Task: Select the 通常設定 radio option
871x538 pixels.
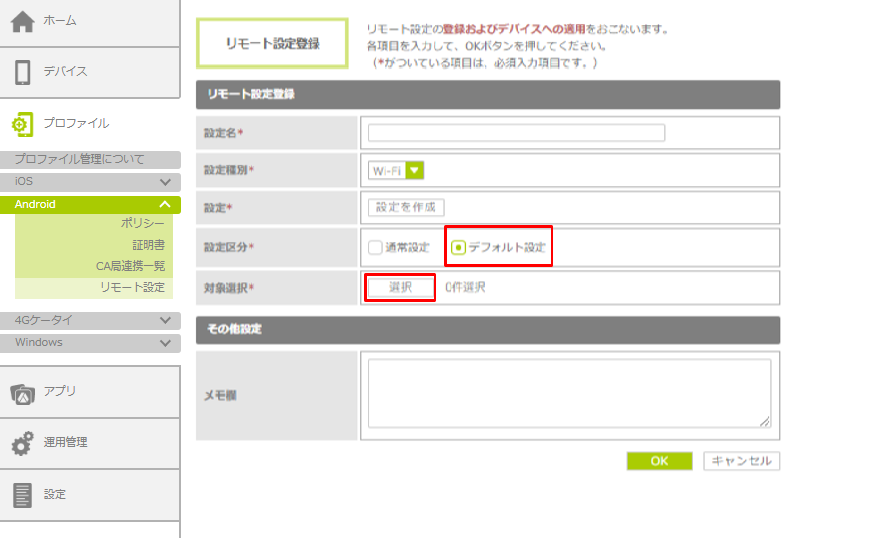Action: tap(375, 247)
